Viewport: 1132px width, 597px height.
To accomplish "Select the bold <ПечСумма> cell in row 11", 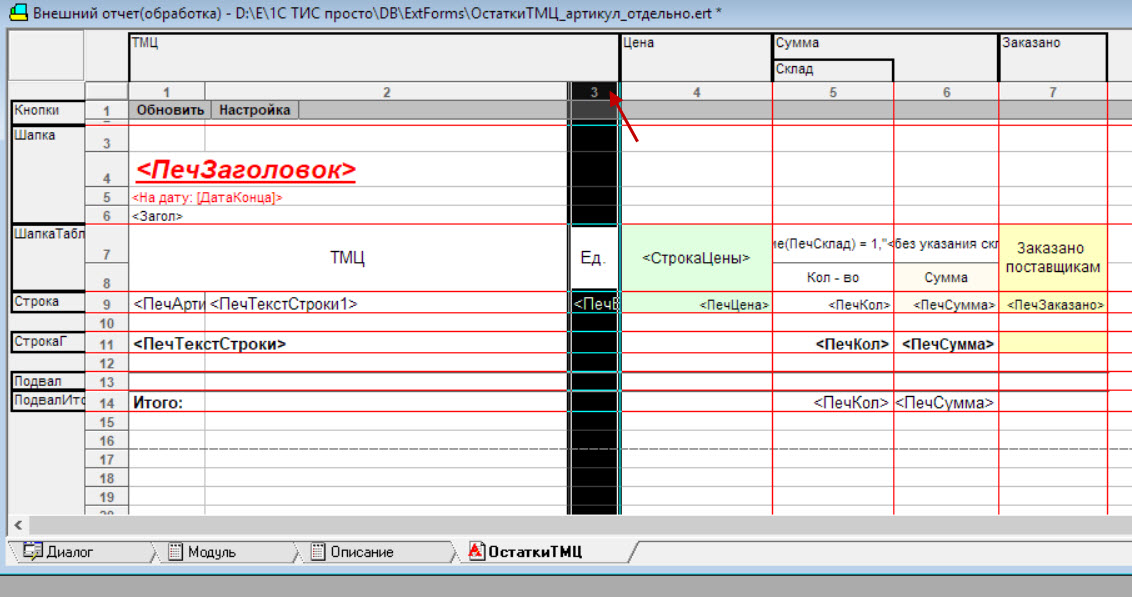I will 946,344.
